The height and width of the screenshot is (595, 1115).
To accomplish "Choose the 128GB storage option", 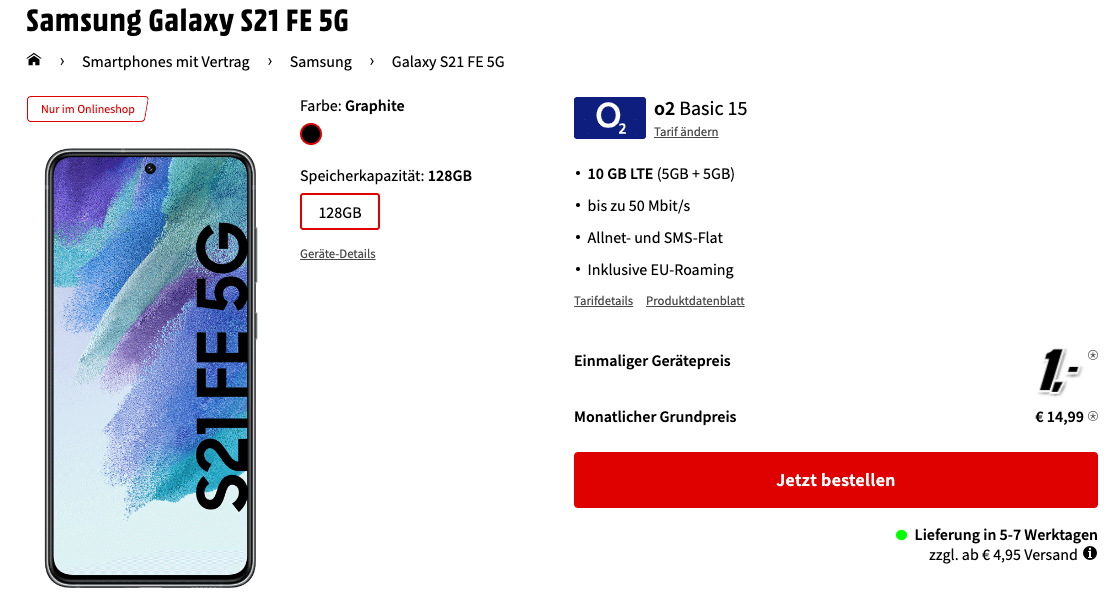I will (x=340, y=212).
